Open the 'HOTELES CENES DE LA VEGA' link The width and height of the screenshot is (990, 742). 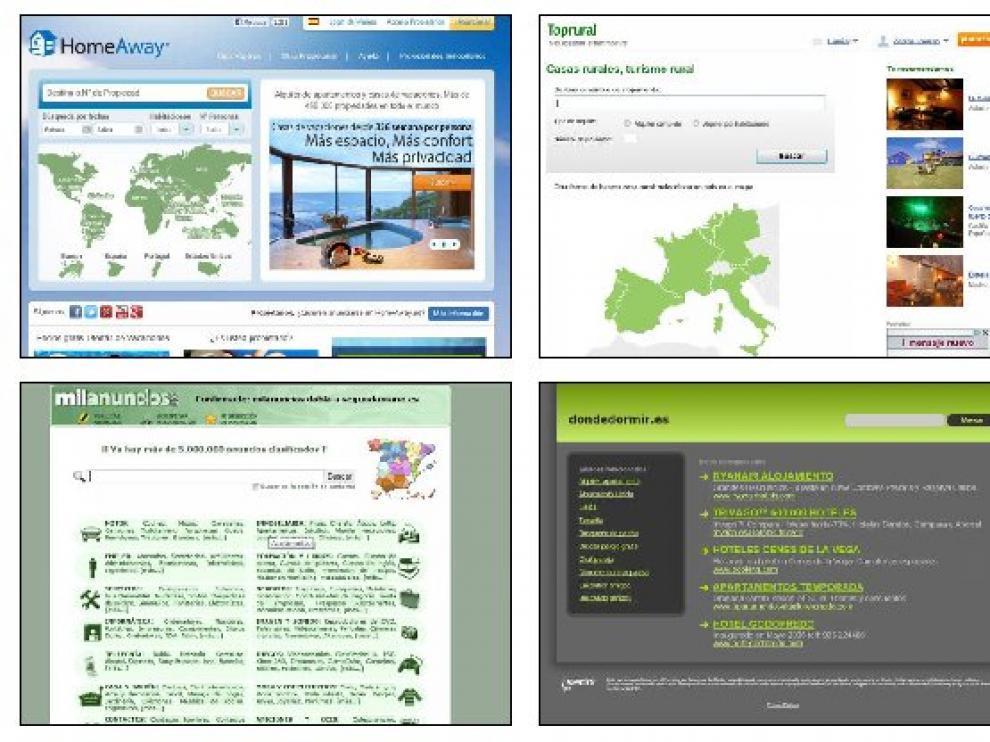[786, 549]
